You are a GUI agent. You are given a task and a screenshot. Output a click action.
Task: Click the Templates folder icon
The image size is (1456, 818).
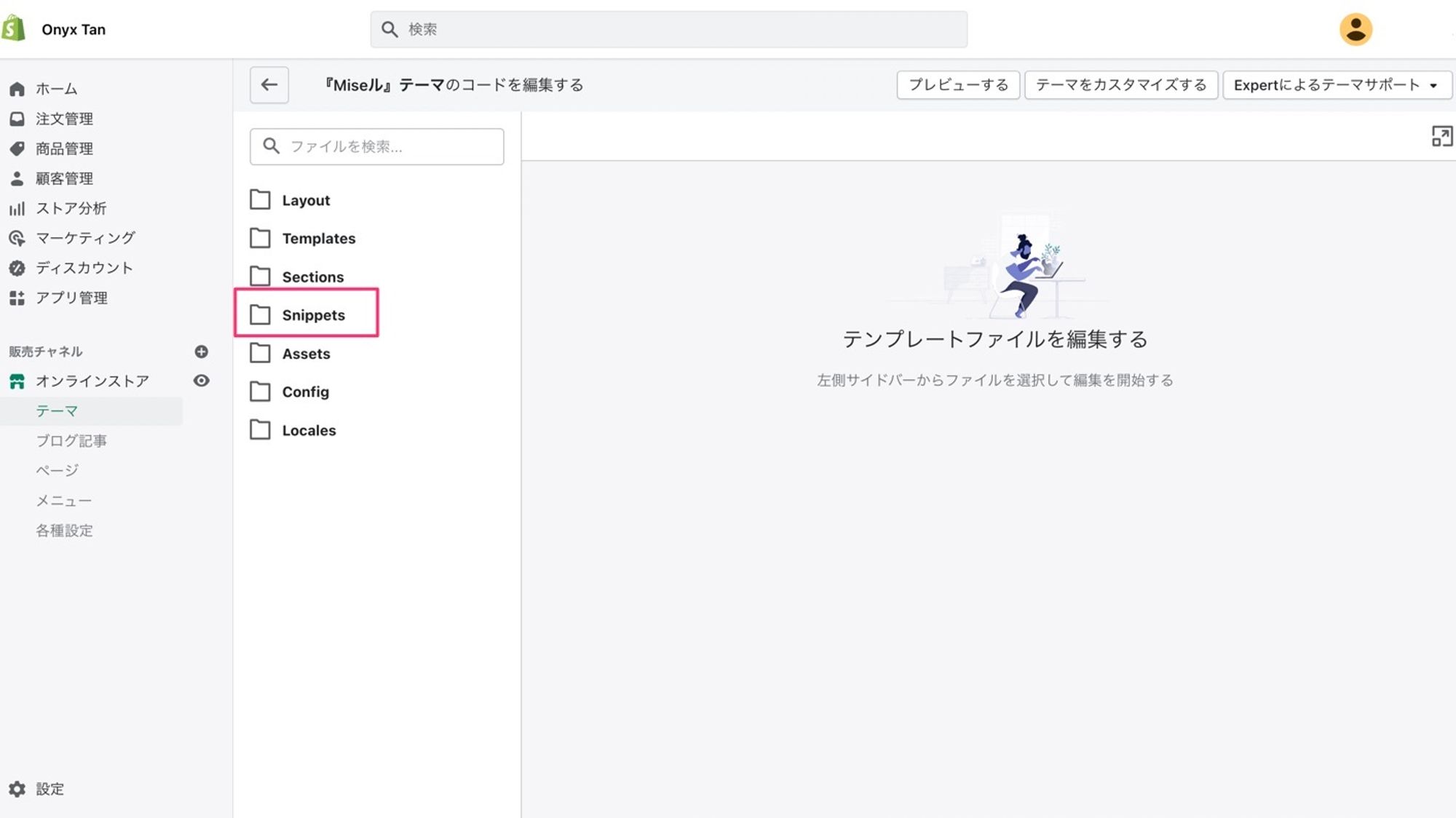coord(260,238)
